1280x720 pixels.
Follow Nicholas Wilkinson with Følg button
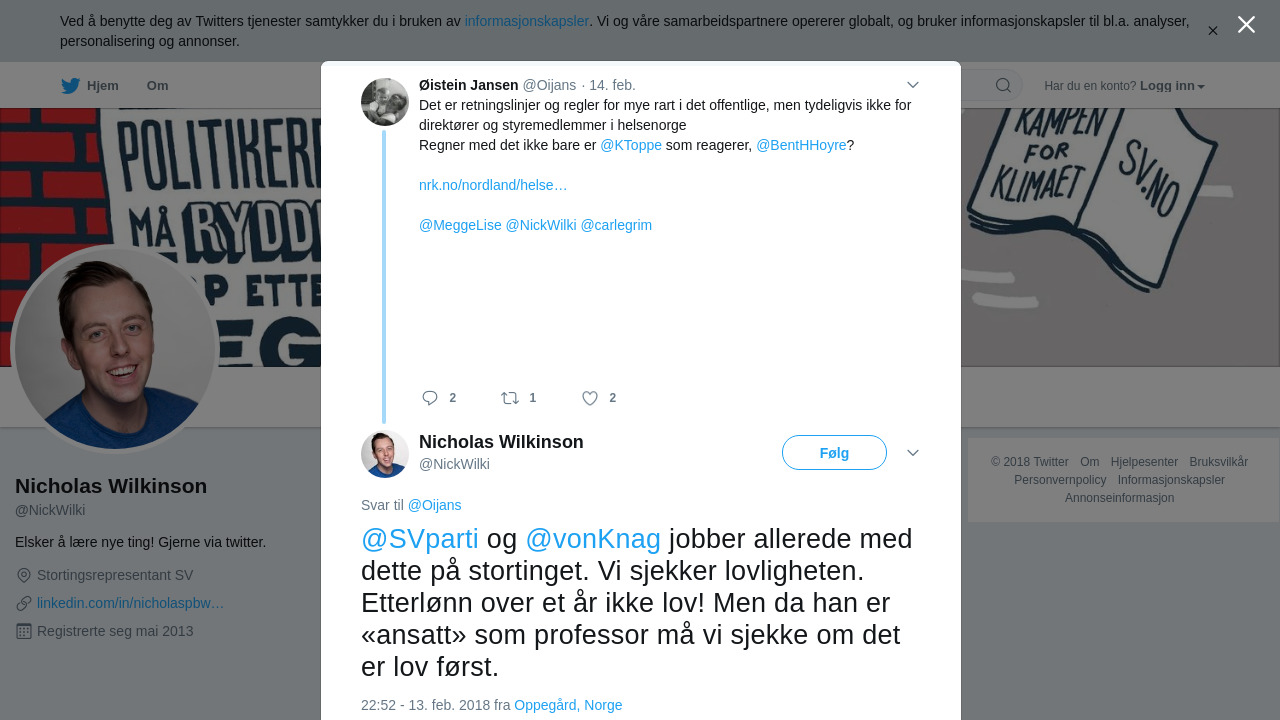pyautogui.click(x=834, y=453)
